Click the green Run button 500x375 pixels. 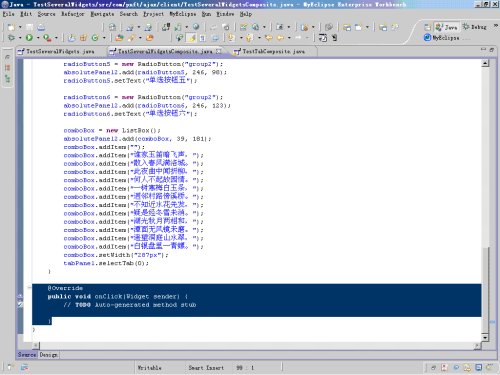pyautogui.click(x=29, y=38)
